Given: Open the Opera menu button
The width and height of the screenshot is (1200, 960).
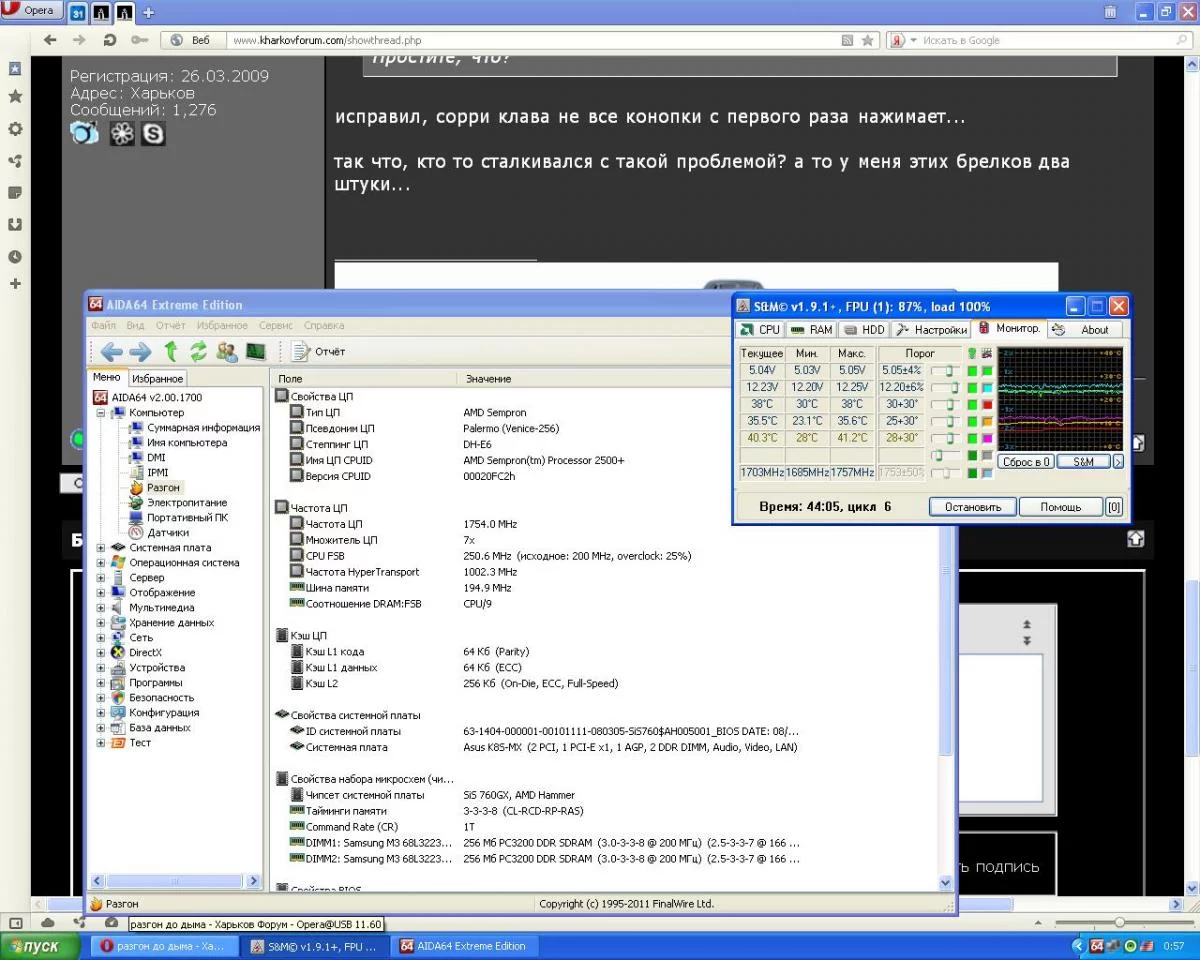Looking at the screenshot, I should (x=30, y=11).
